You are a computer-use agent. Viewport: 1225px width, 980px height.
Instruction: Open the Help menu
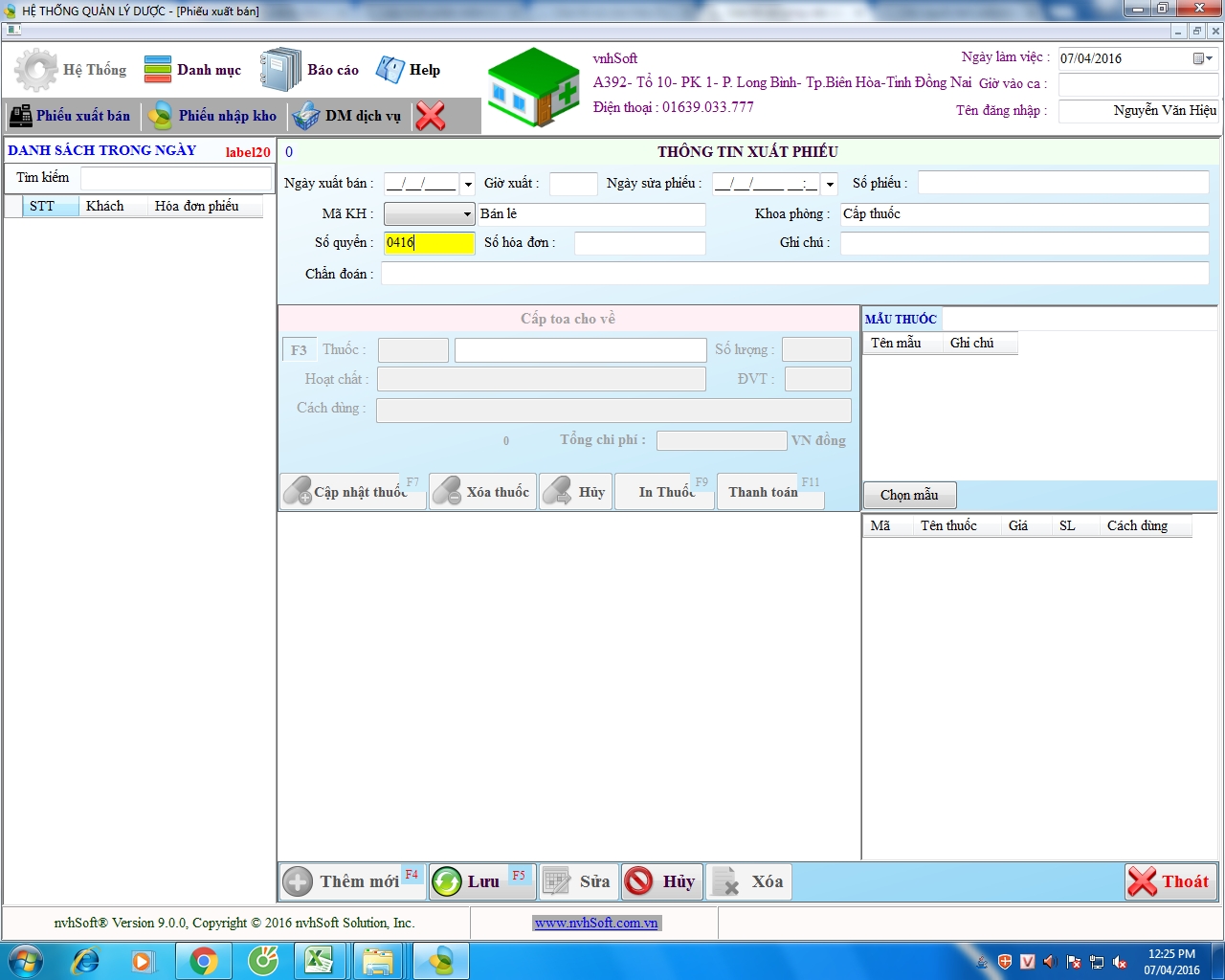tap(409, 70)
